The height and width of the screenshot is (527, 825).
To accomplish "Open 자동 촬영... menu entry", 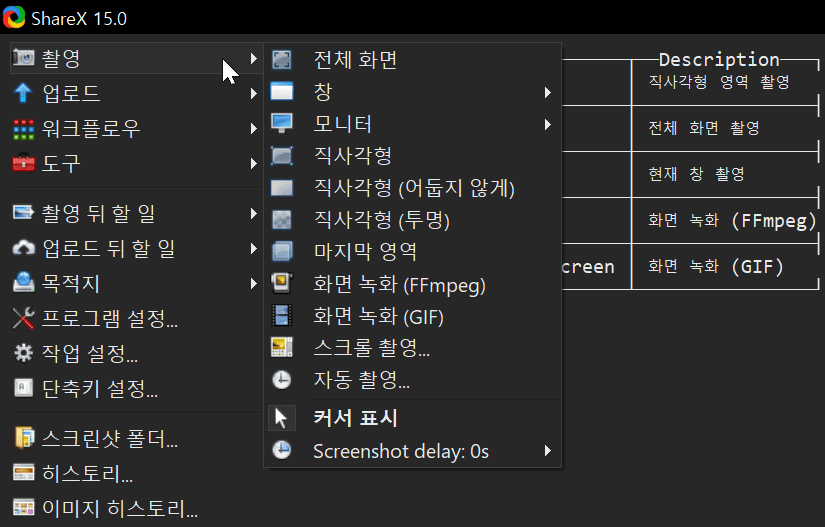I will point(413,379).
